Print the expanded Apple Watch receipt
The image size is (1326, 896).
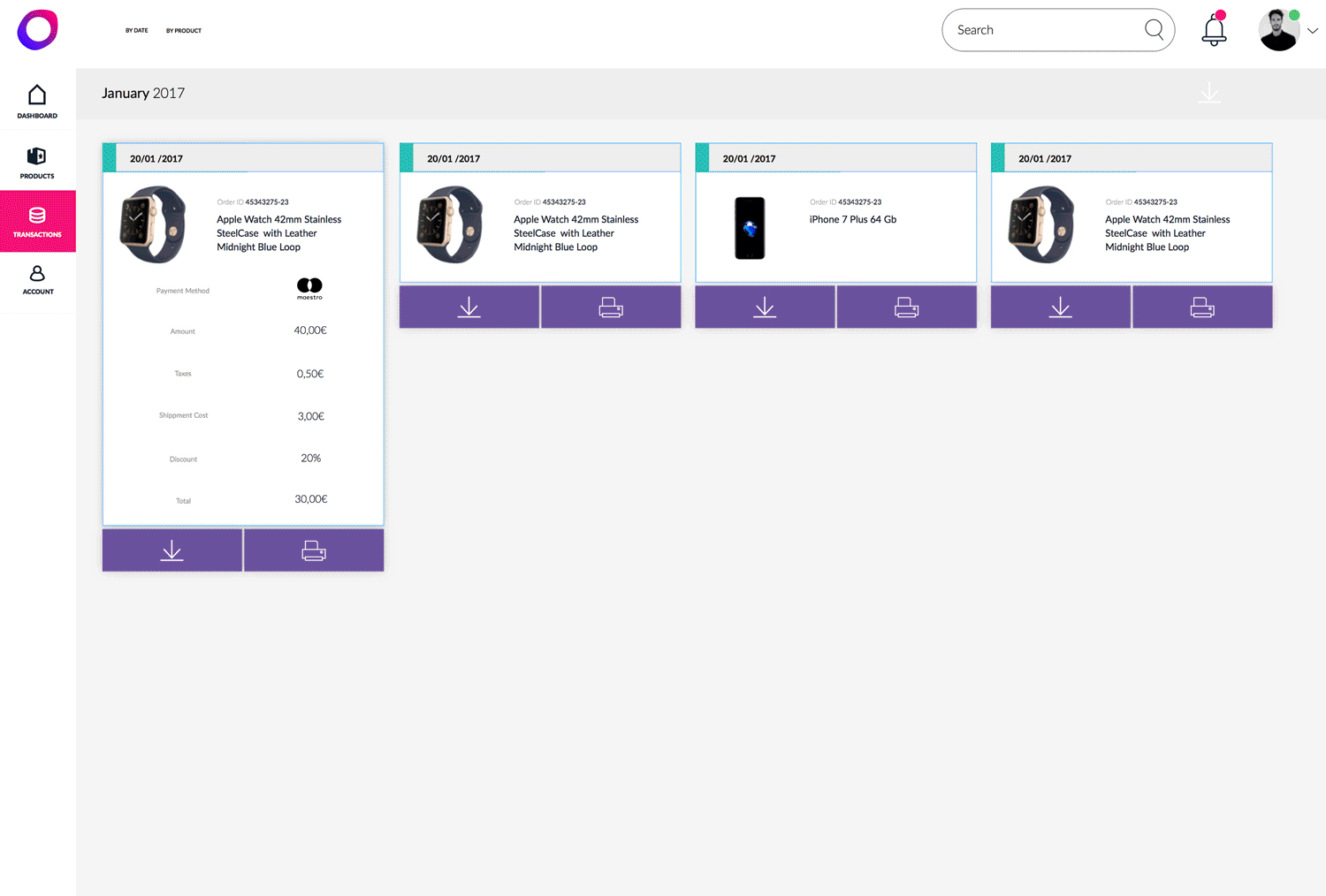pyautogui.click(x=314, y=551)
